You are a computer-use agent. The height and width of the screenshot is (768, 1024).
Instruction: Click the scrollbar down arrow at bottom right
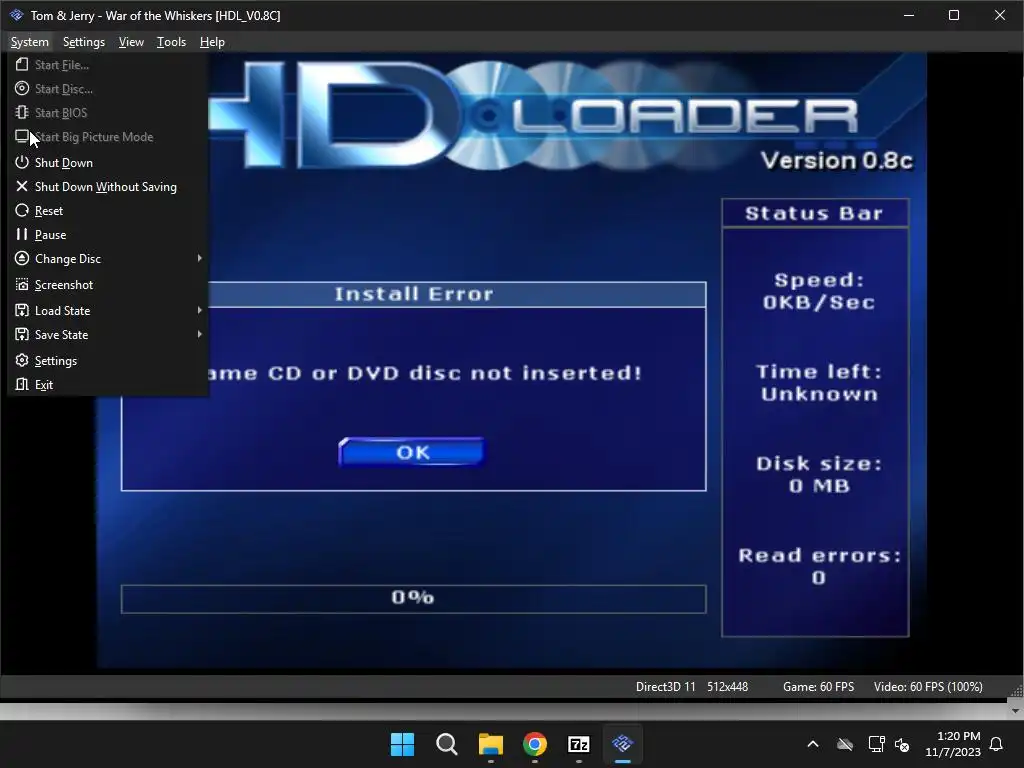pos(1015,711)
